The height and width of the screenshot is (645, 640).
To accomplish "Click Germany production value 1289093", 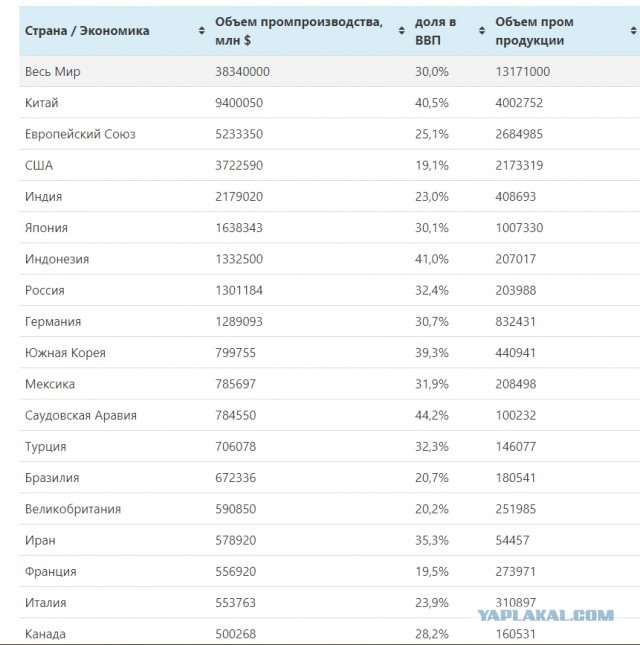I will pyautogui.click(x=239, y=322).
